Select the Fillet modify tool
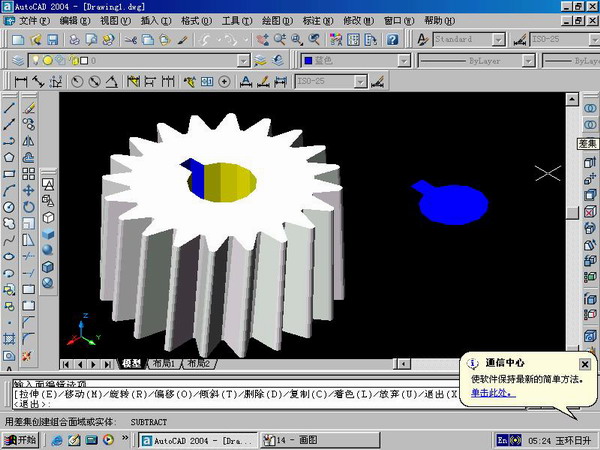This screenshot has width=600, height=450. click(x=29, y=339)
